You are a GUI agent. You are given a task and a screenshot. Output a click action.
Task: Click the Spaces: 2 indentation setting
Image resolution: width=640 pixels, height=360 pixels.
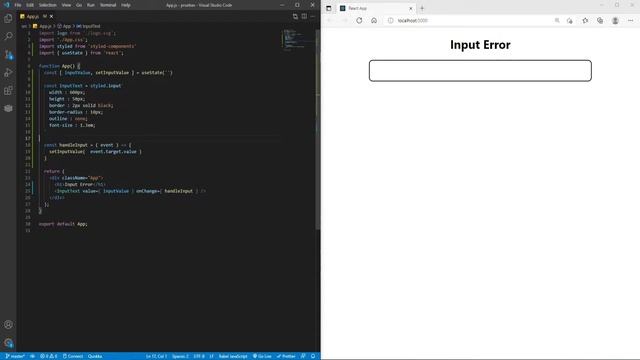[x=180, y=356]
